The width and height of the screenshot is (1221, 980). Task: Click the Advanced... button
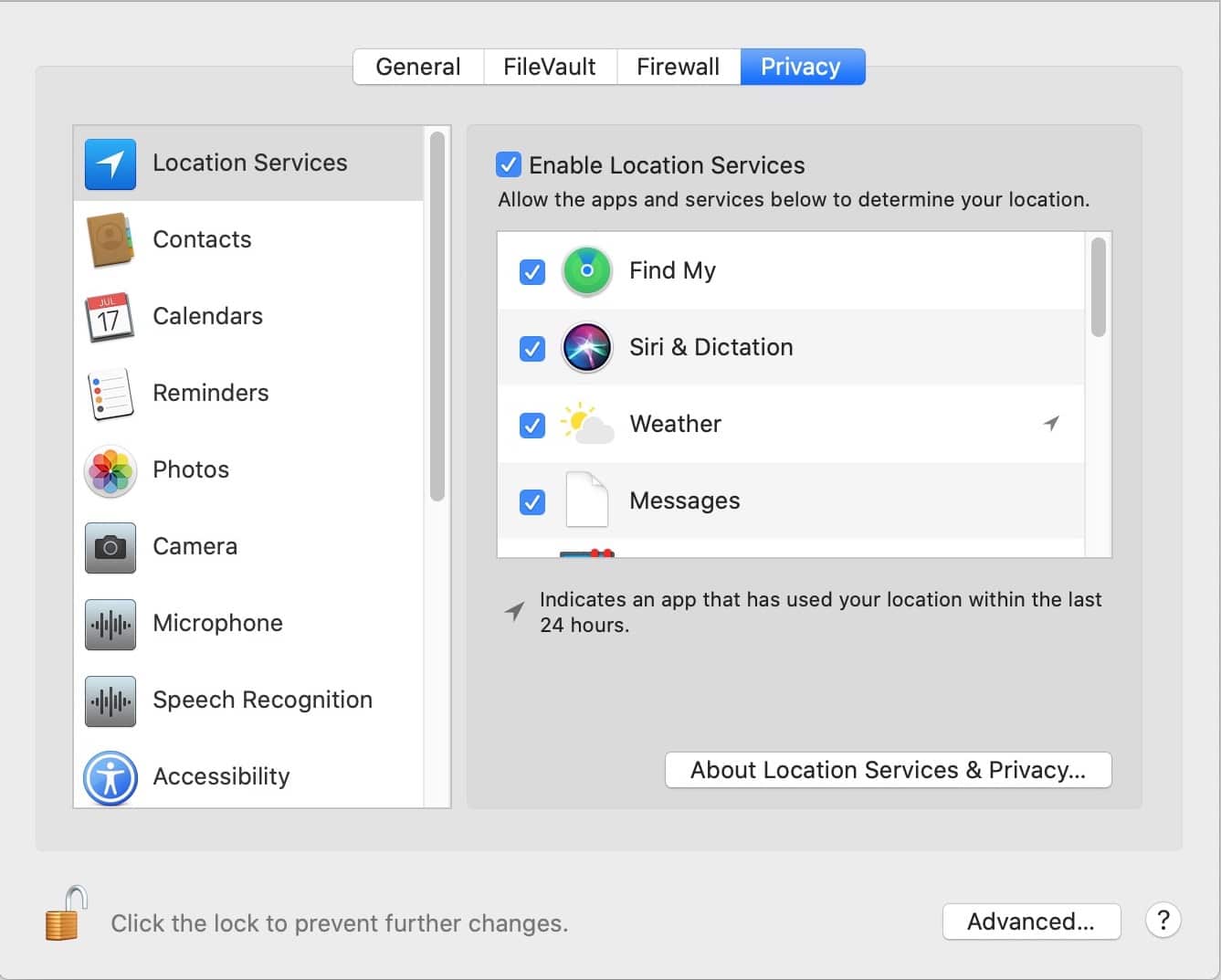pos(1031,922)
